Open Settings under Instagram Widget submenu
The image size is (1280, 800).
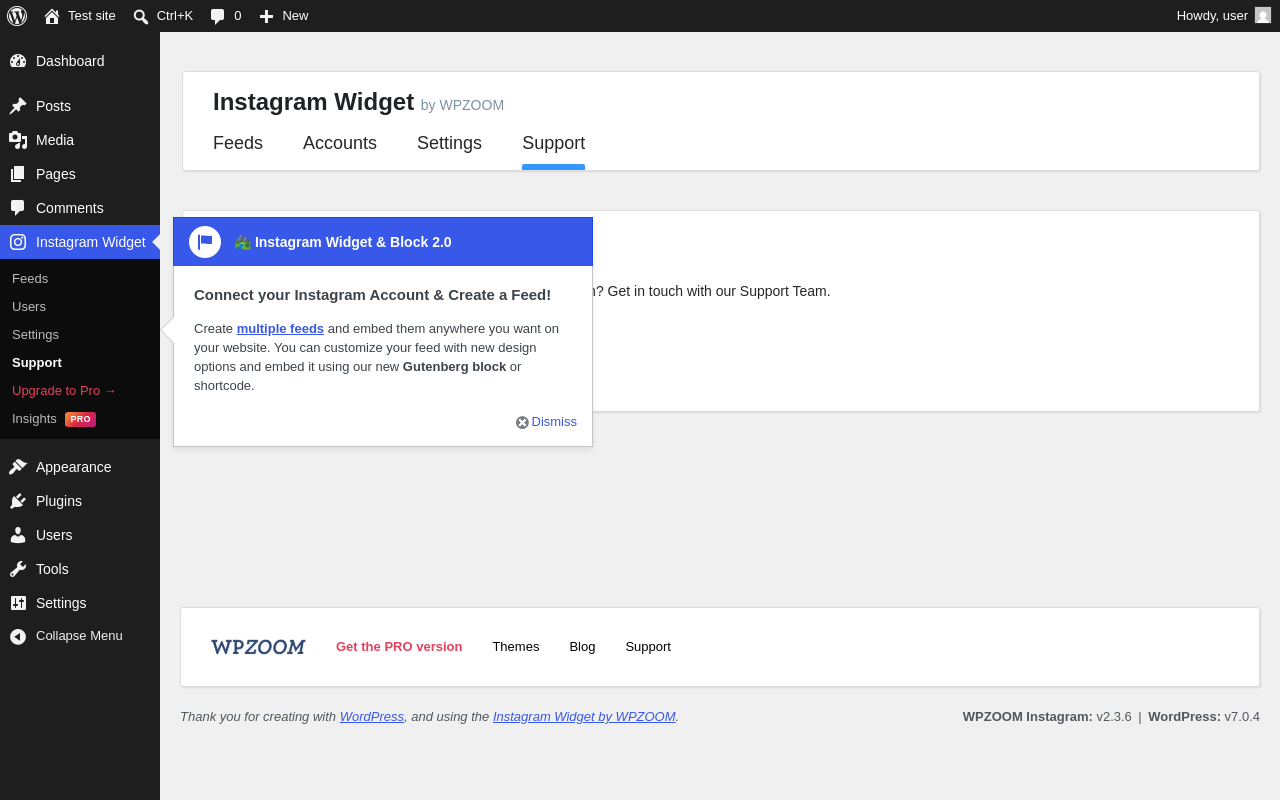point(35,334)
